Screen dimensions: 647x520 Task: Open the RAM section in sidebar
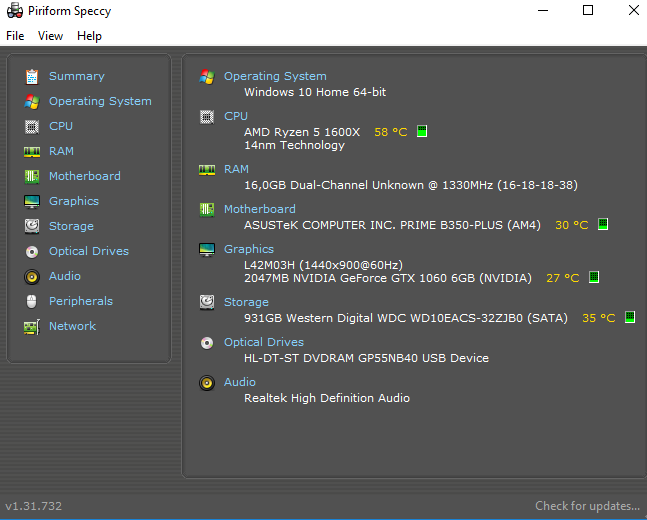[x=61, y=151]
